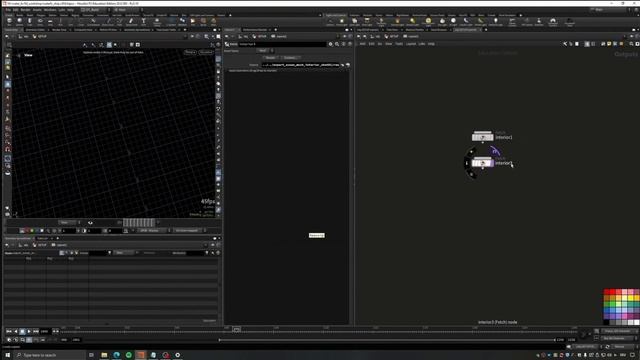The width and height of the screenshot is (640, 360).
Task: Toggle real time playback
Action: tap(9, 340)
